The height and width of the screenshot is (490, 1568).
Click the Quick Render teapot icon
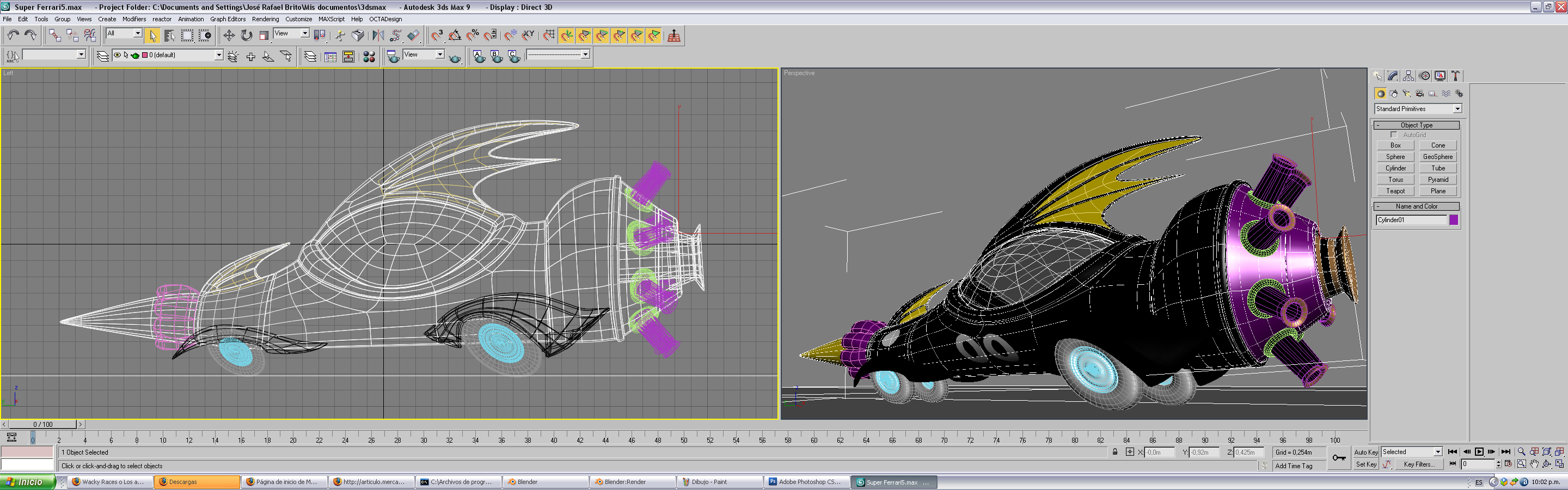tap(455, 57)
